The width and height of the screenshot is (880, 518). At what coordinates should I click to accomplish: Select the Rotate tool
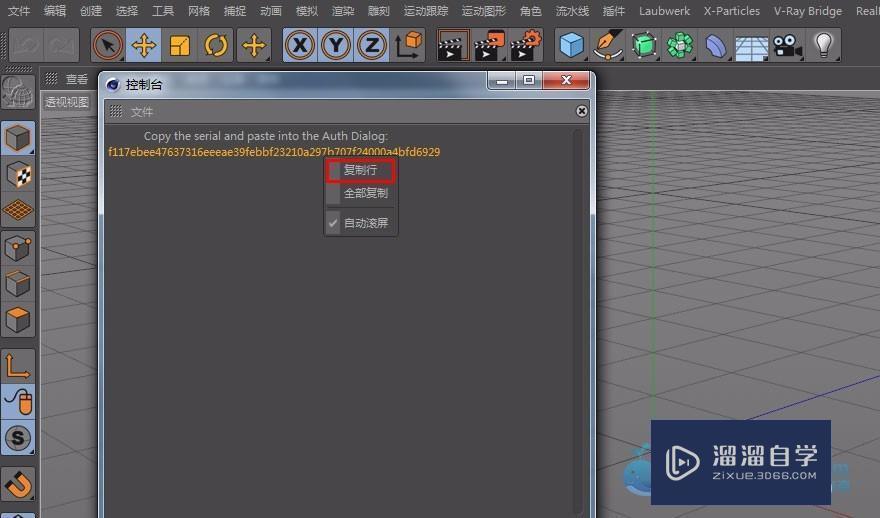pos(216,45)
